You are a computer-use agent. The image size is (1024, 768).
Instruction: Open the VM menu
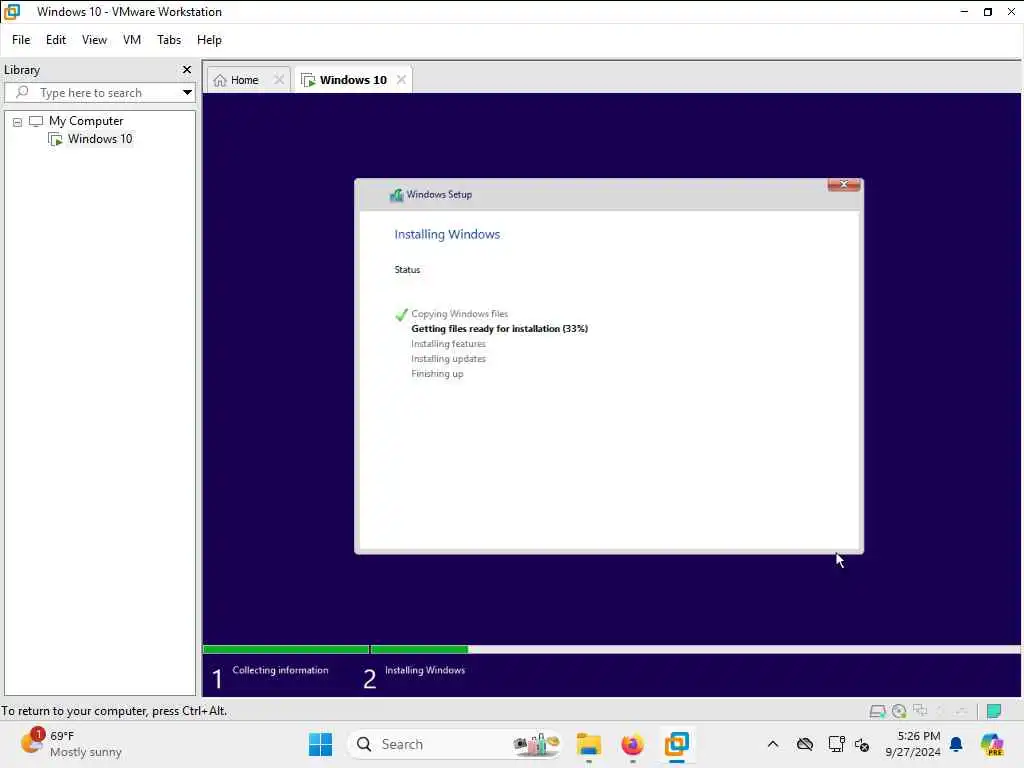click(x=132, y=40)
